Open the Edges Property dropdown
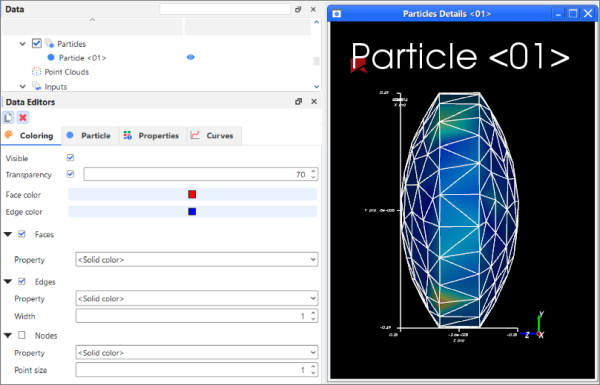Image resolution: width=600 pixels, height=385 pixels. point(197,299)
